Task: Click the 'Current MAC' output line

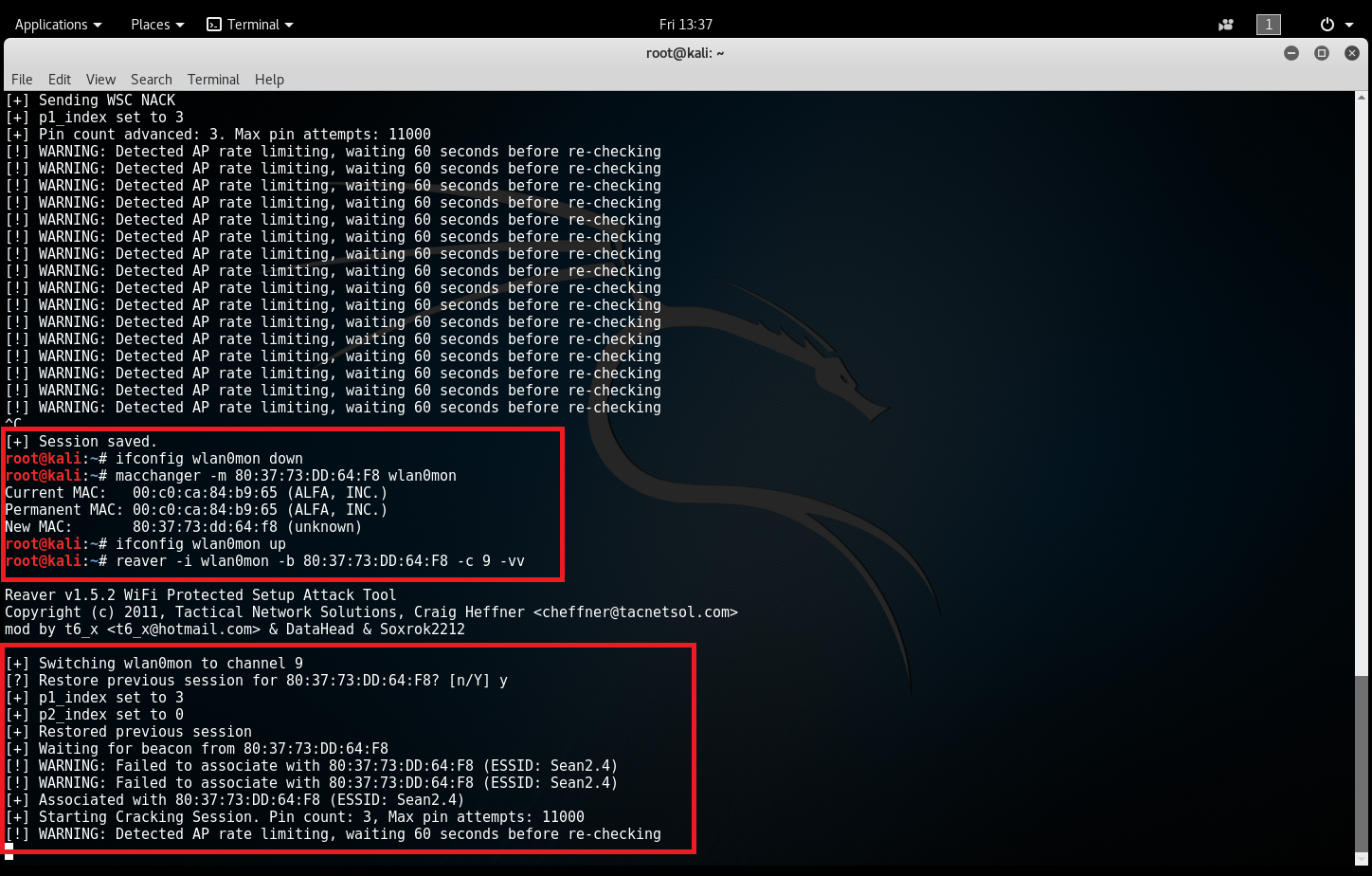Action: click(x=196, y=493)
